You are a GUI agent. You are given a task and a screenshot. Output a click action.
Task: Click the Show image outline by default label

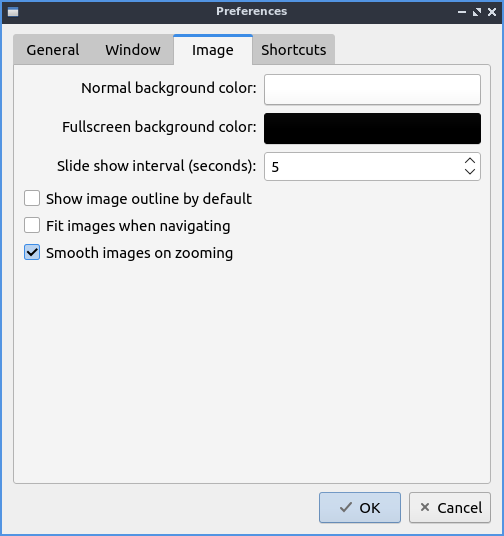[x=149, y=199]
